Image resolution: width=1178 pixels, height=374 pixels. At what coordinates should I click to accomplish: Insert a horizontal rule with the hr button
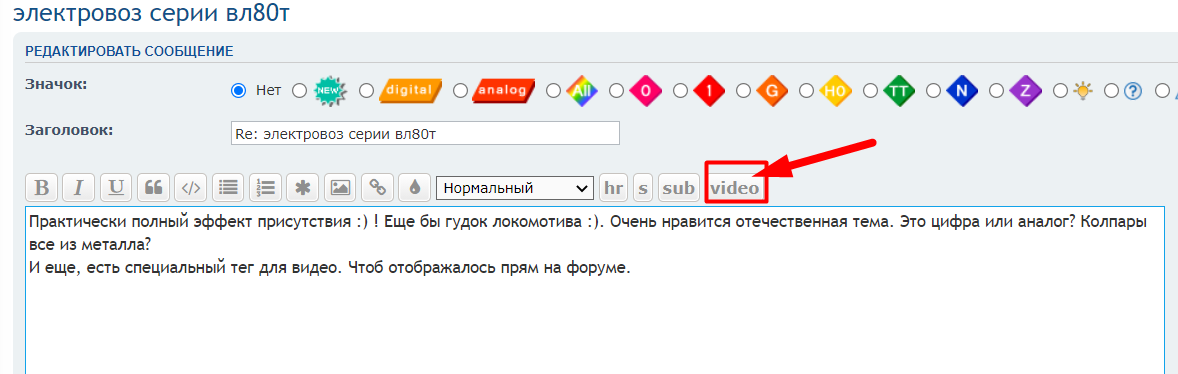(x=614, y=188)
